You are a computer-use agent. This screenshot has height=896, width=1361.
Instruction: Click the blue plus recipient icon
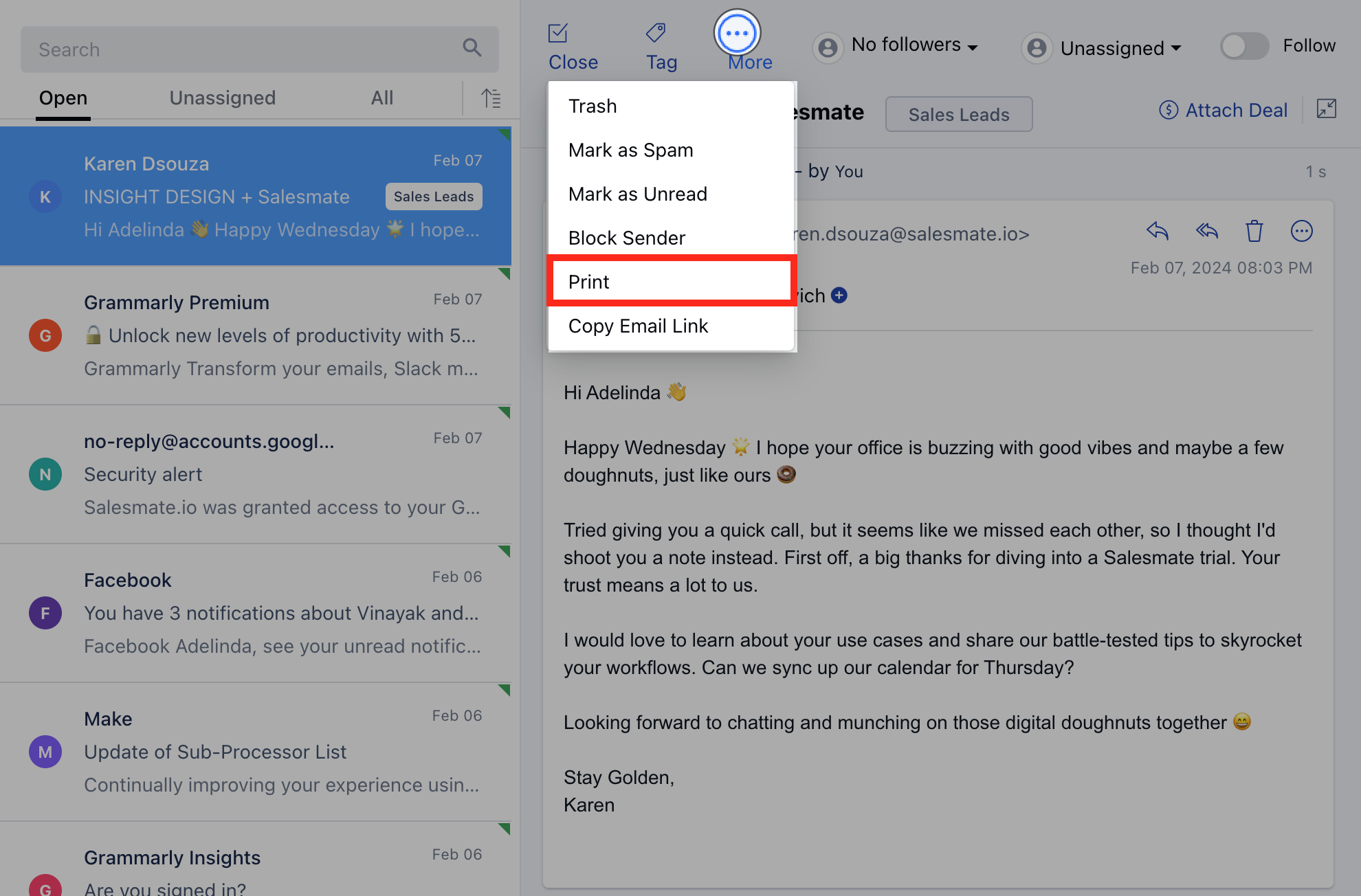pos(839,295)
